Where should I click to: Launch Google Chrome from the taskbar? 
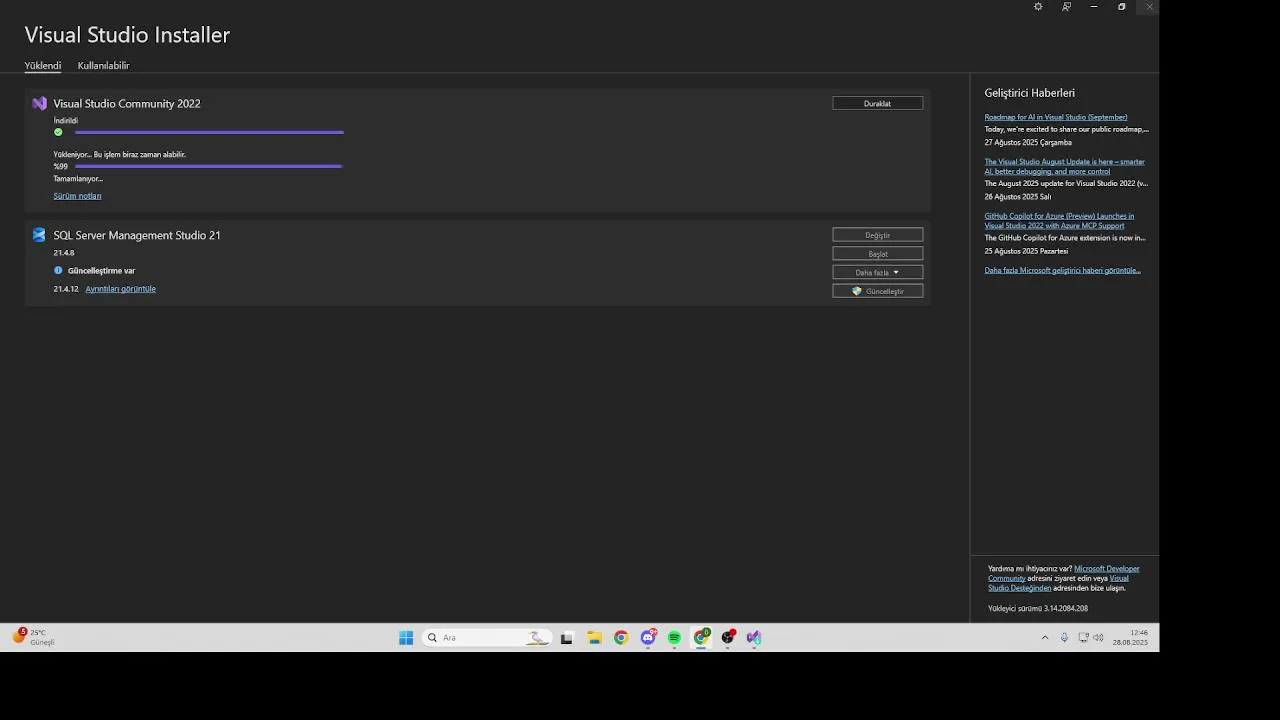[x=621, y=638]
